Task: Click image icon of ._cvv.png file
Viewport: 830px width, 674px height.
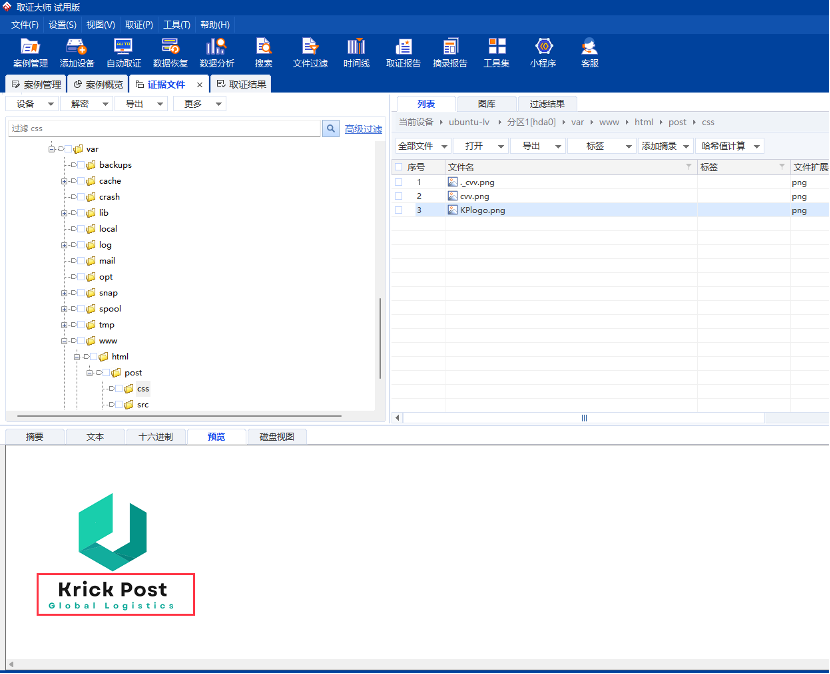Action: pos(453,182)
